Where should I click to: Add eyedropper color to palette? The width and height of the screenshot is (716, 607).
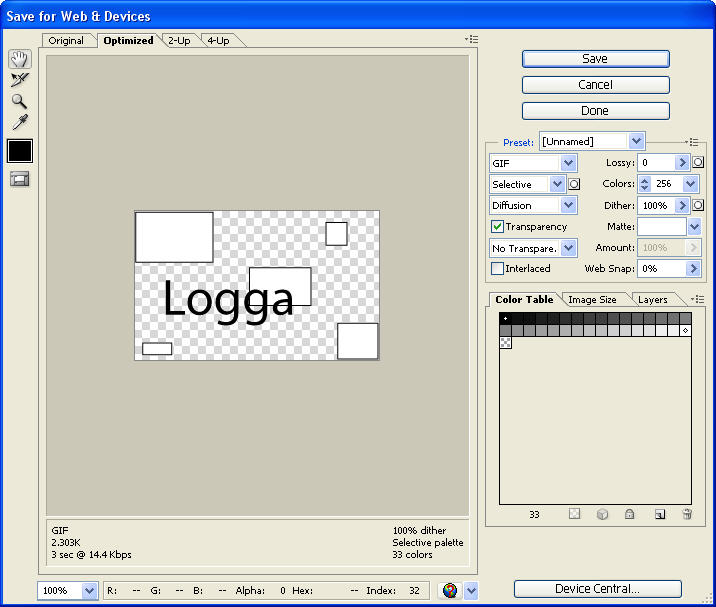[660, 514]
